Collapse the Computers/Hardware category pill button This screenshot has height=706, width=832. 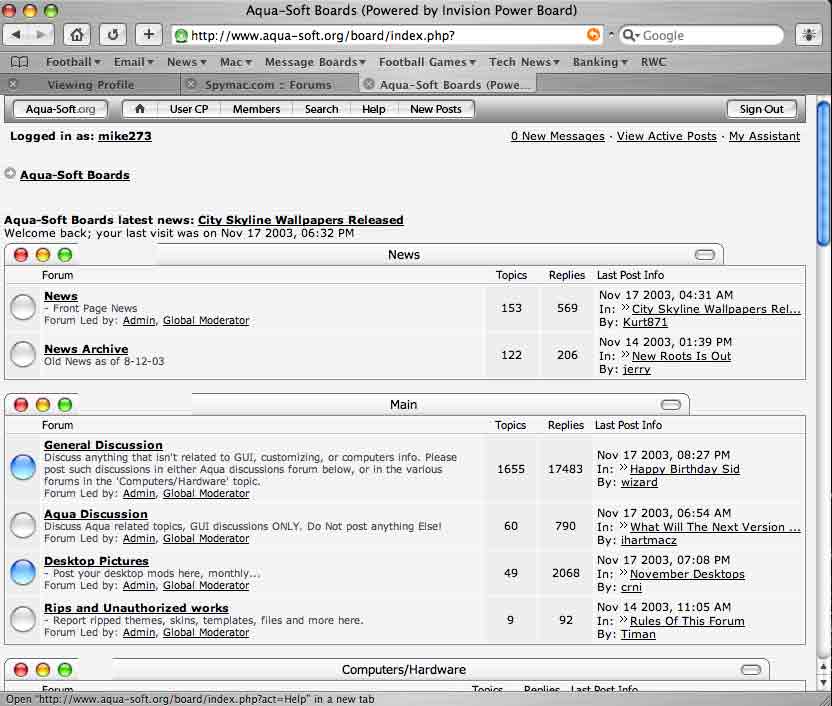click(x=751, y=669)
